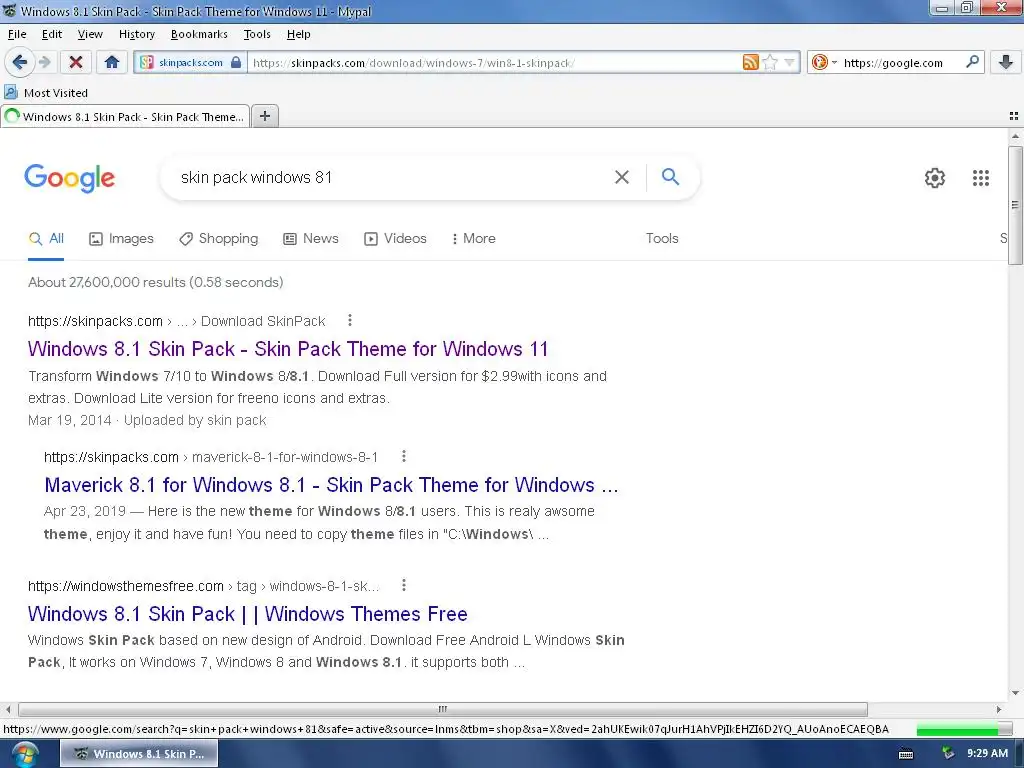Image resolution: width=1024 pixels, height=768 pixels.
Task: Expand the More search categories
Action: pos(473,239)
